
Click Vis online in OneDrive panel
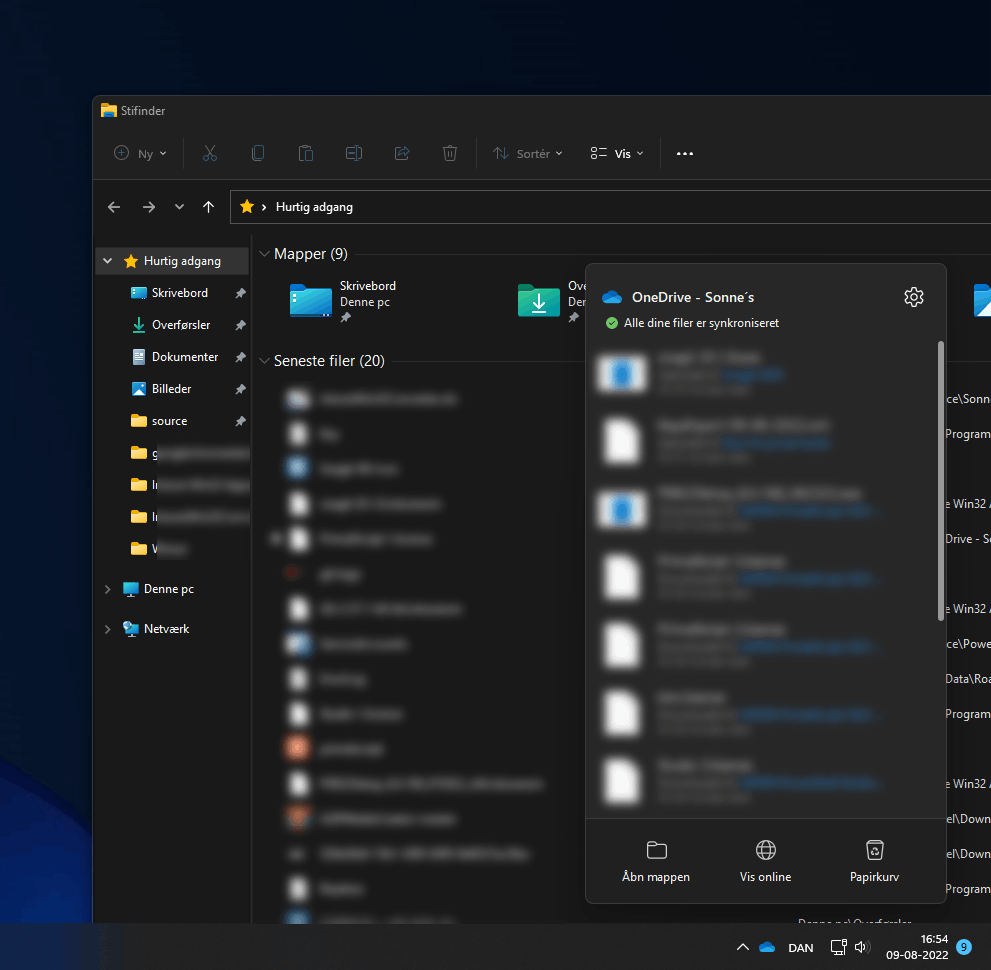[x=765, y=861]
